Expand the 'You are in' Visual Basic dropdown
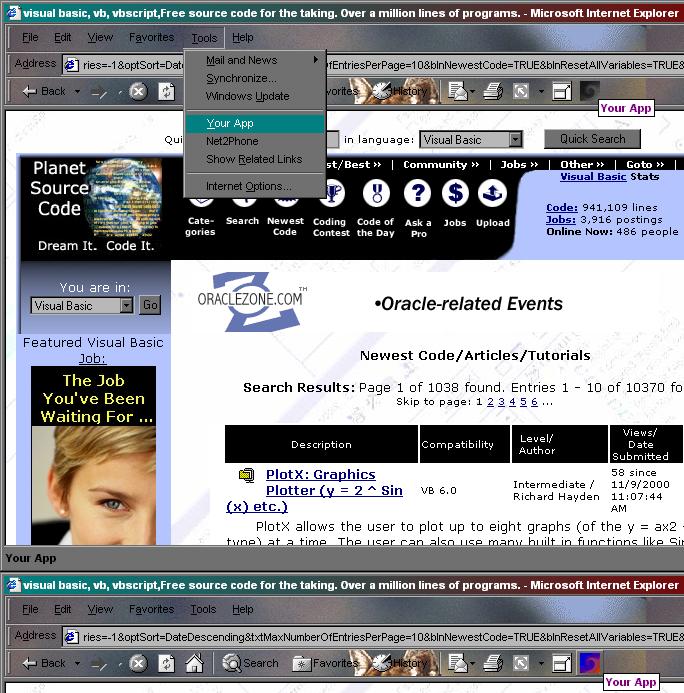 pos(126,305)
